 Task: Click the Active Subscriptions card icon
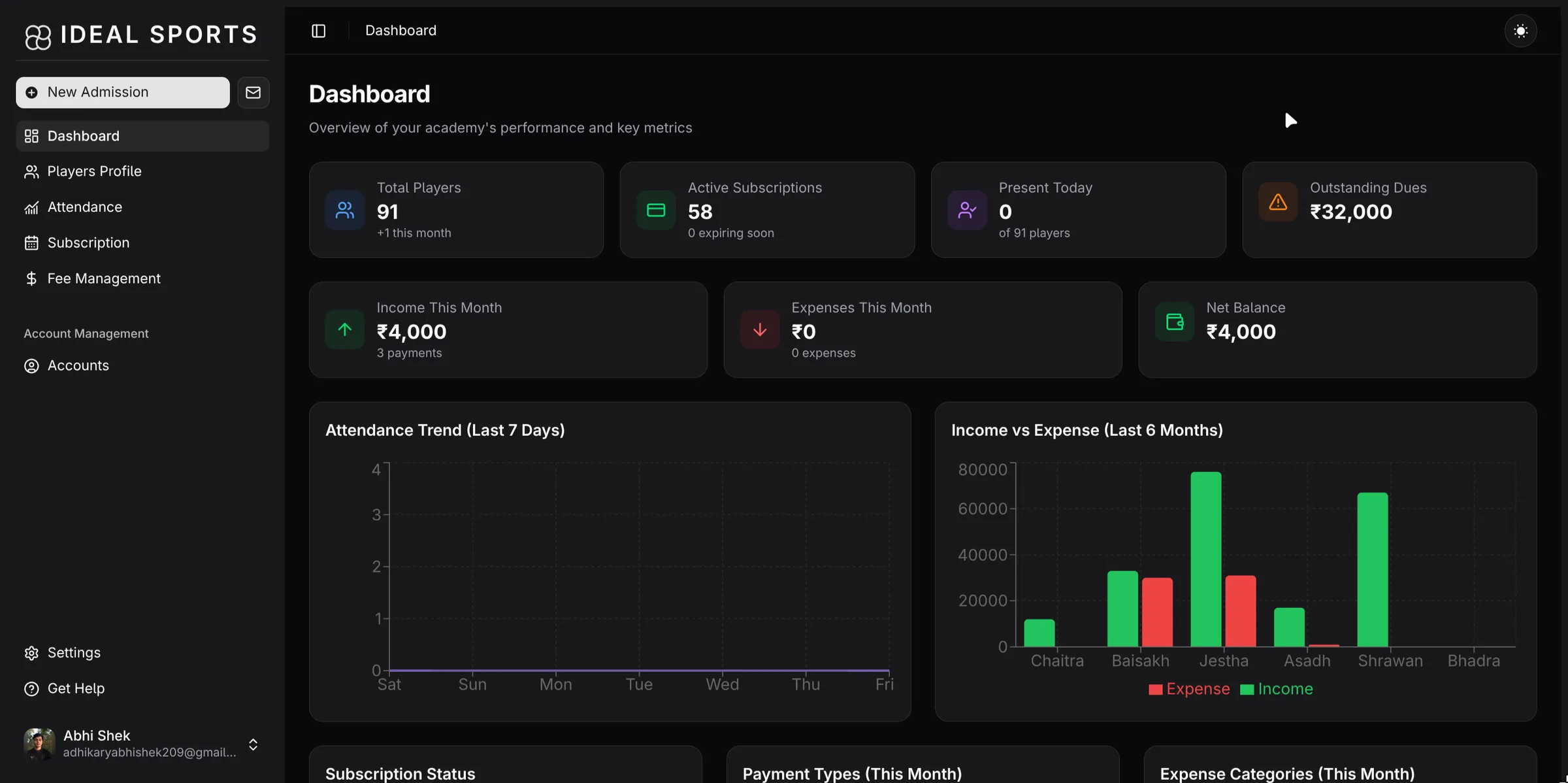coord(656,210)
